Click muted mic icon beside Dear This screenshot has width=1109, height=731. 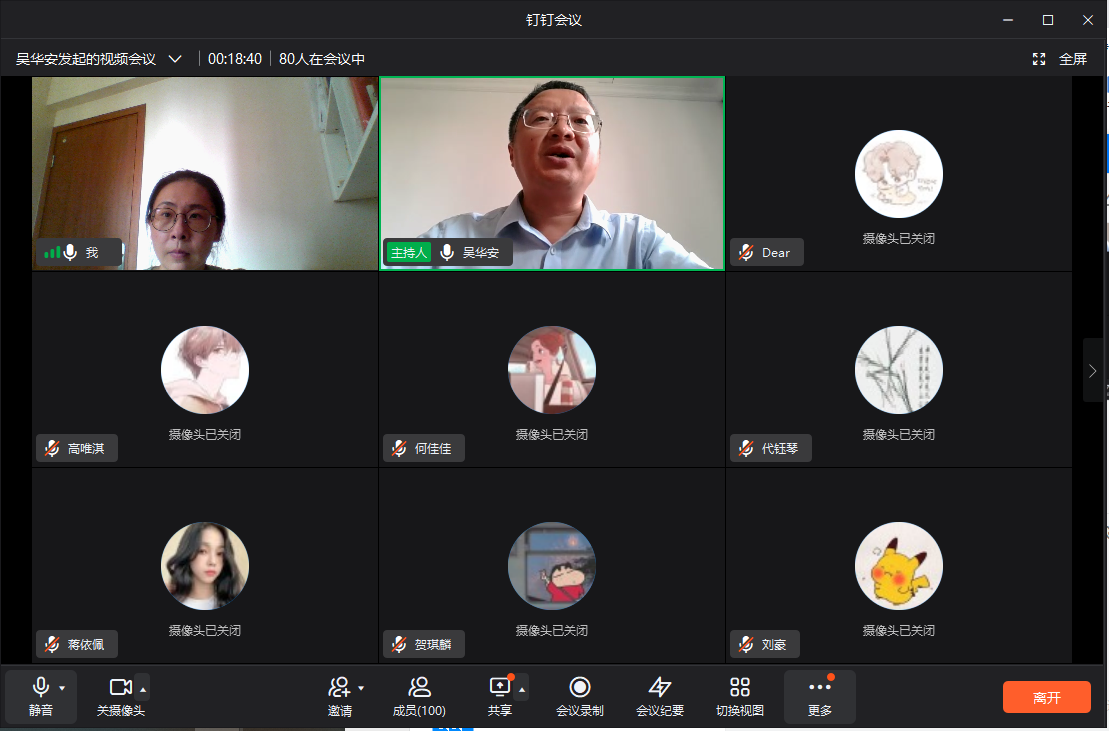(x=746, y=253)
